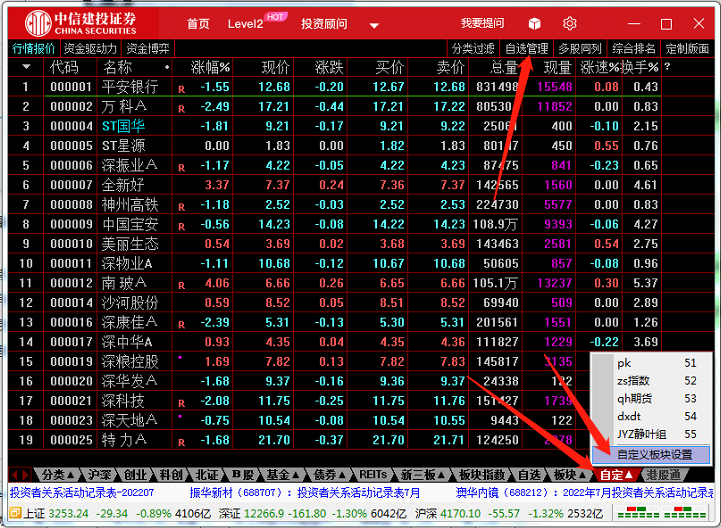Expand the 分类 tab menu at bottom
The width and height of the screenshot is (721, 528).
[x=58, y=474]
